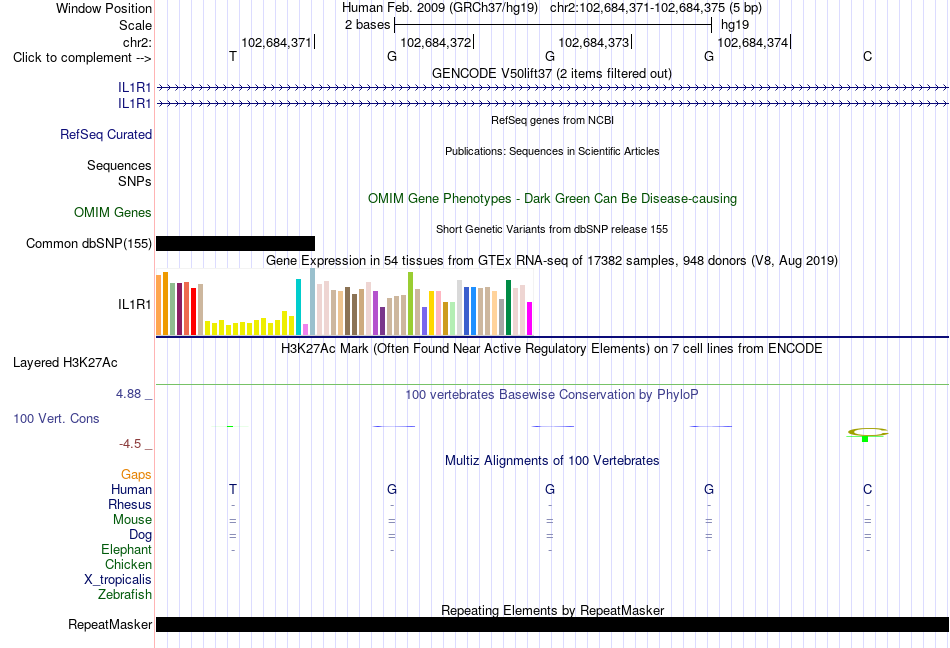
Task: Click the -4.5 PhyloP lower scale value
Action: tap(130, 444)
